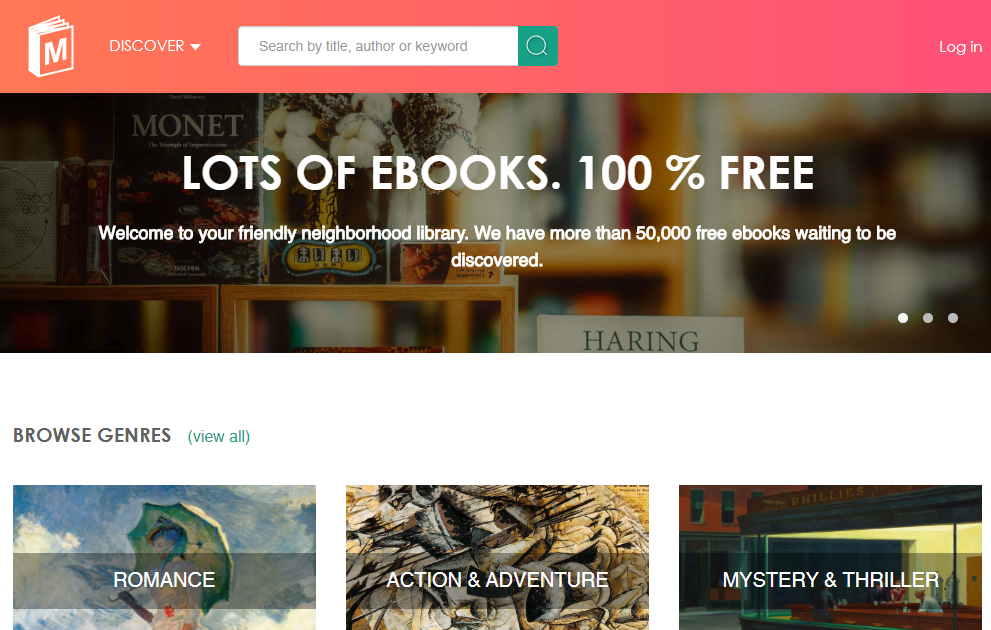Open the Log in link
Viewport: 991px width, 630px height.
pos(960,47)
